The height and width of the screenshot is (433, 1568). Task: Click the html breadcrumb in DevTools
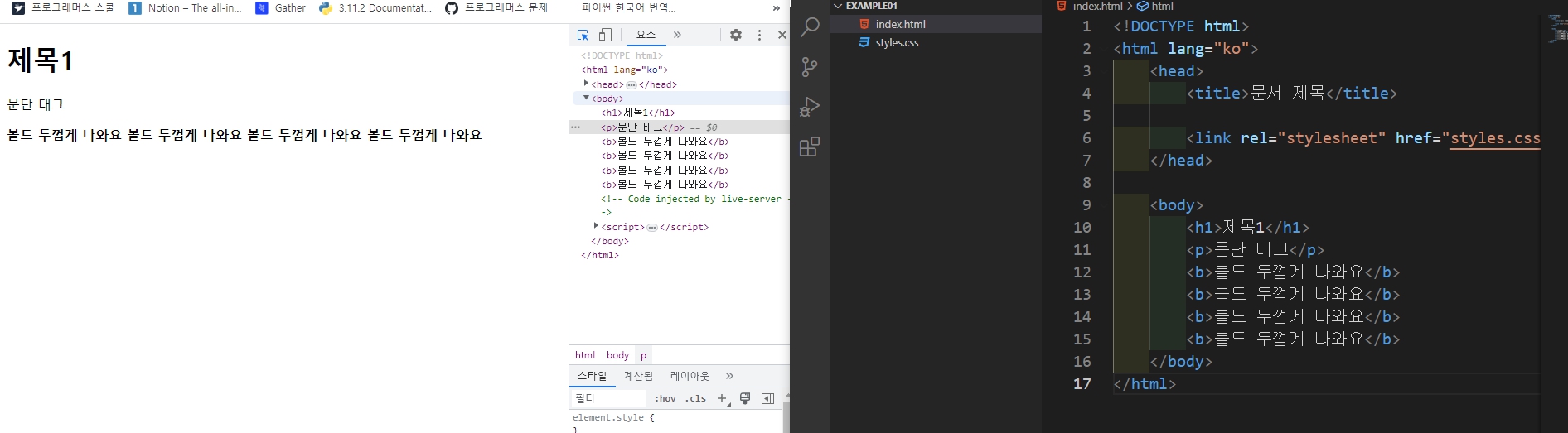[x=585, y=355]
